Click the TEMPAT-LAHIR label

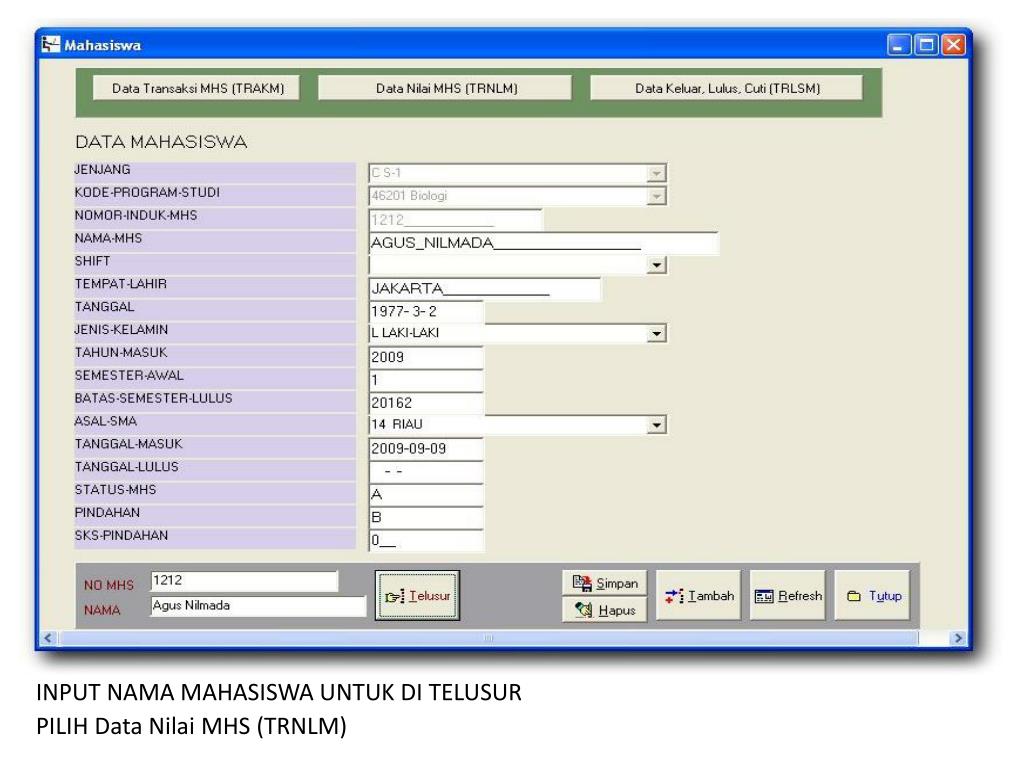(121, 284)
